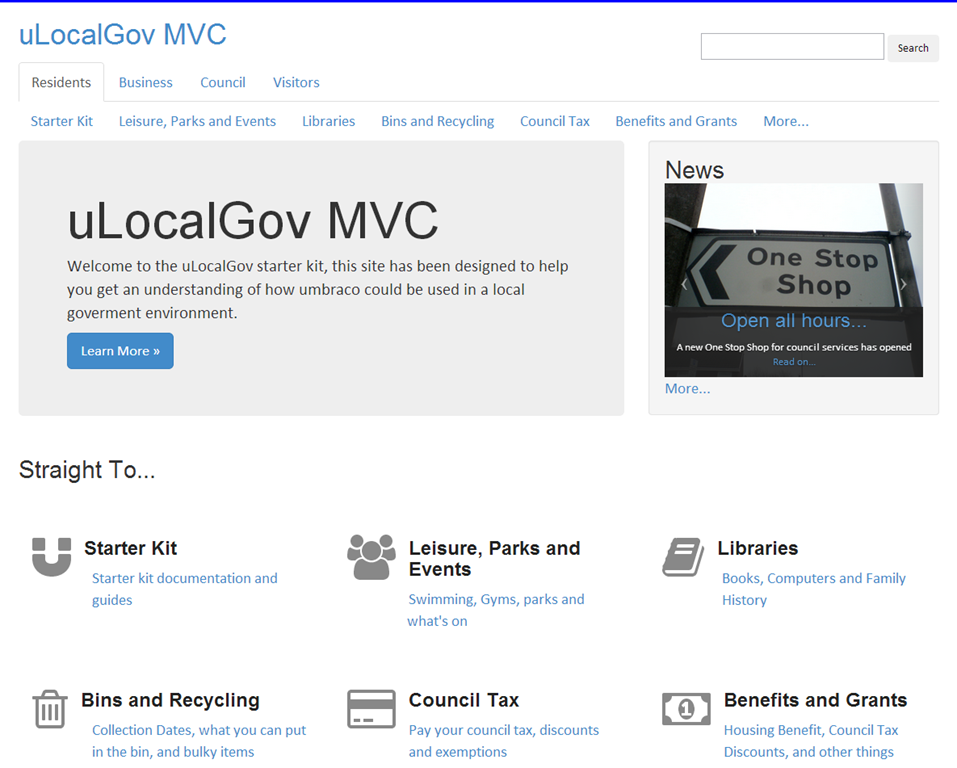957x768 pixels.
Task: Select the Visitors tab
Action: 296,82
